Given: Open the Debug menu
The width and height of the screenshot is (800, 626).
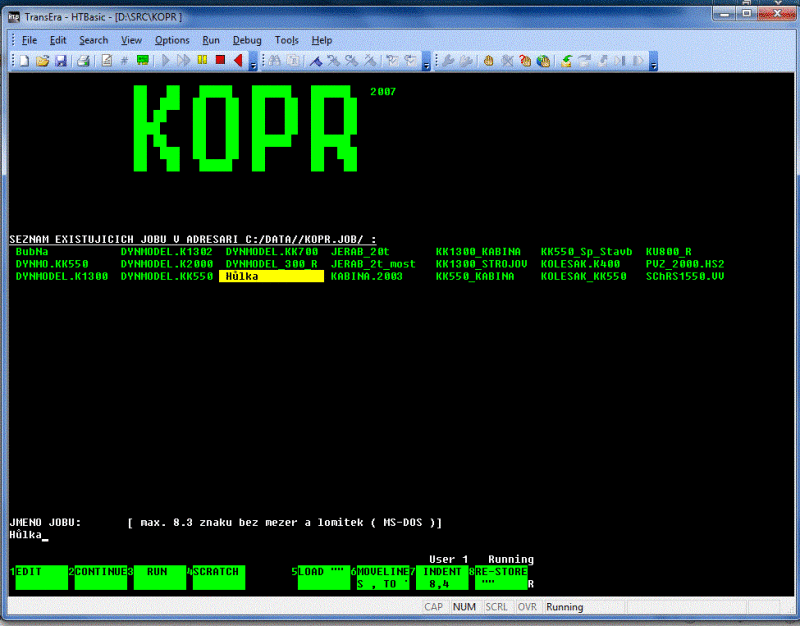Looking at the screenshot, I should tap(247, 40).
